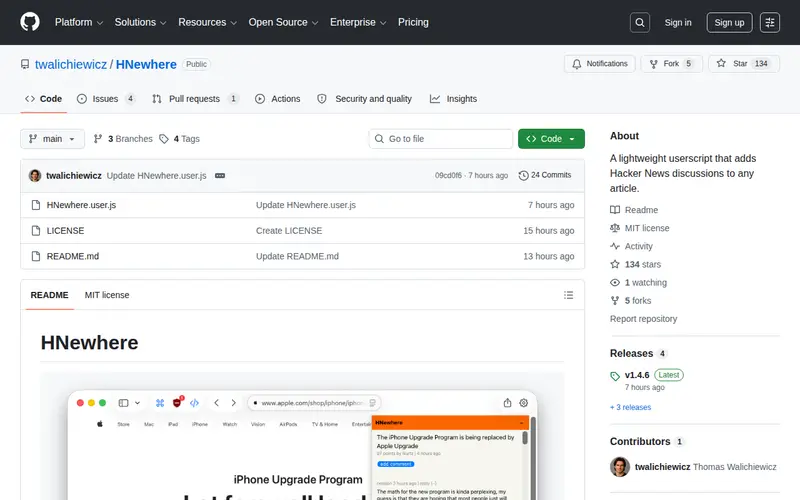Open the tag icon for 4 Tags
800x500 pixels.
pos(164,139)
